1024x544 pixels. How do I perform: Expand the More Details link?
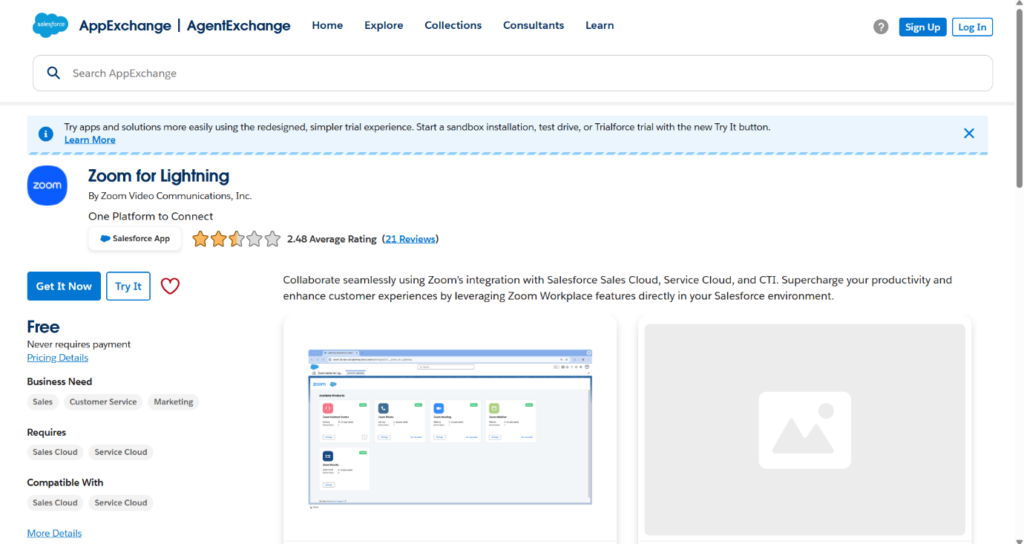[x=54, y=533]
